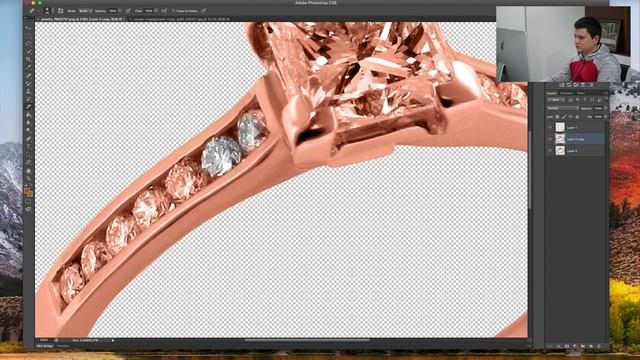
Task: Click the zoom percentage in status bar
Action: pyautogui.click(x=44, y=340)
